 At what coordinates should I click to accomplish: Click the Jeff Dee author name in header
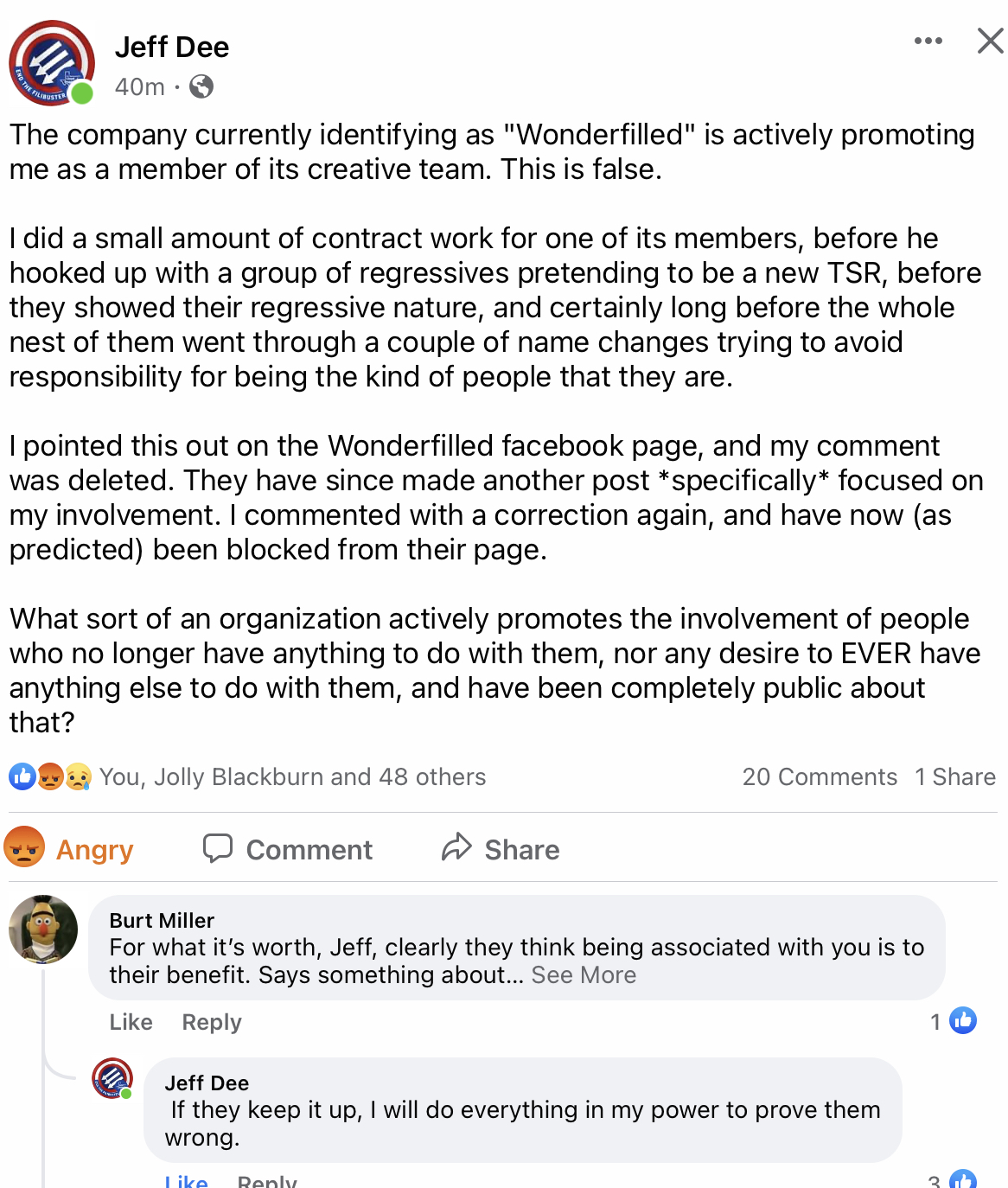[x=172, y=47]
